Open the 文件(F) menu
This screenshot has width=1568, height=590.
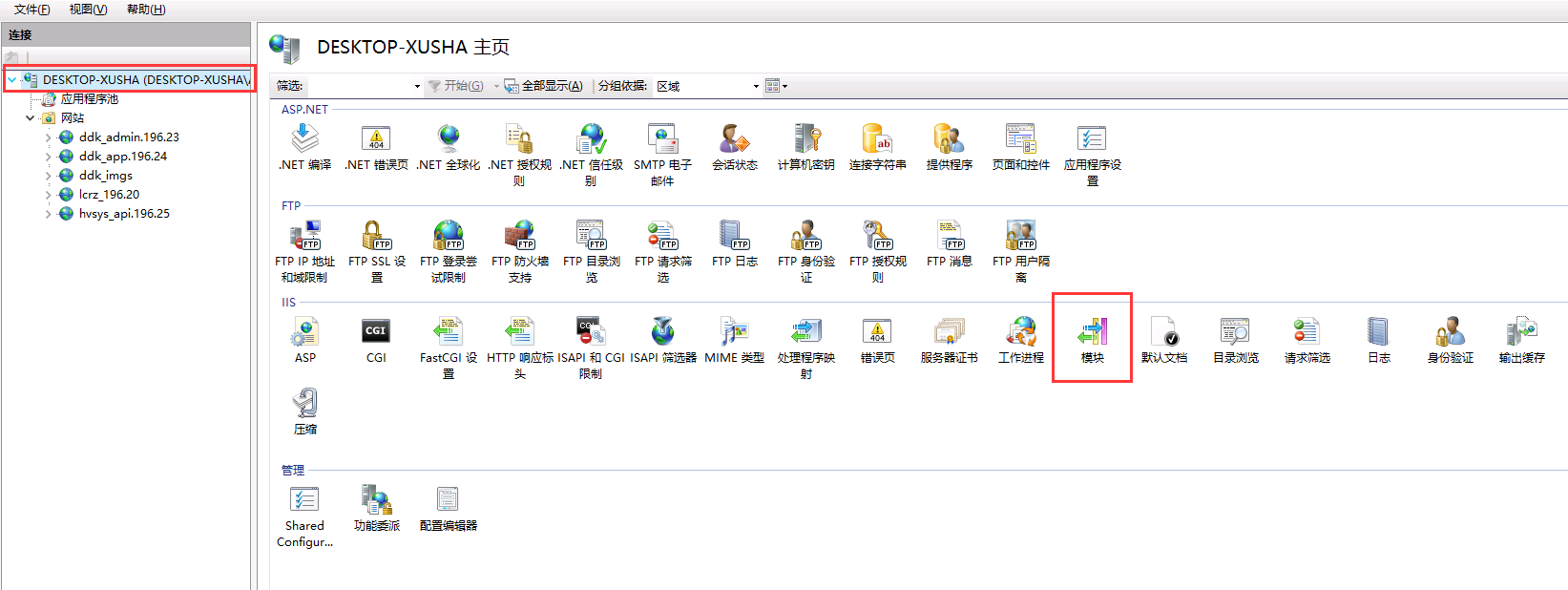click(31, 10)
